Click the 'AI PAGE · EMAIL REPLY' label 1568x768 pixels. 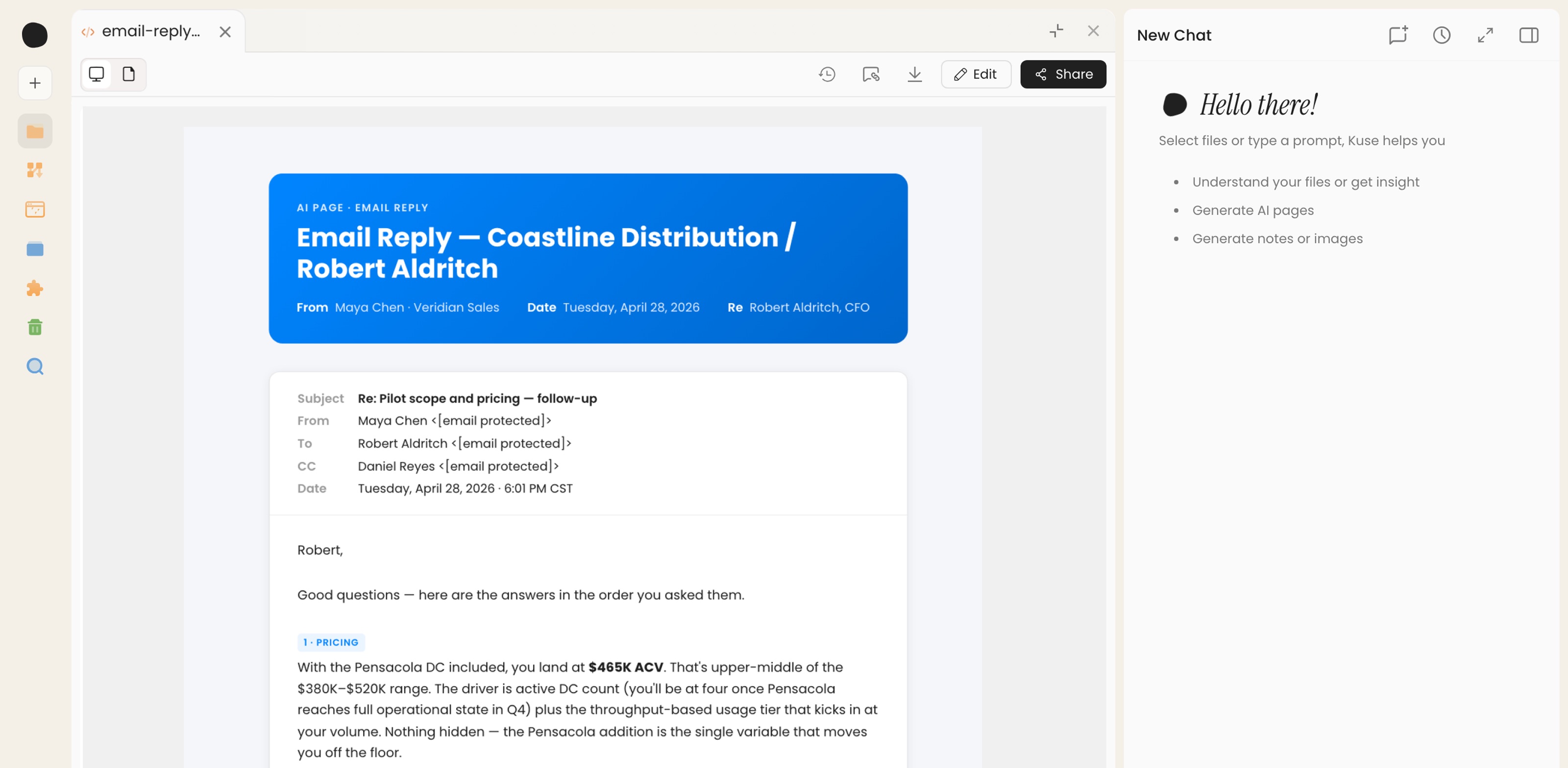pos(362,208)
